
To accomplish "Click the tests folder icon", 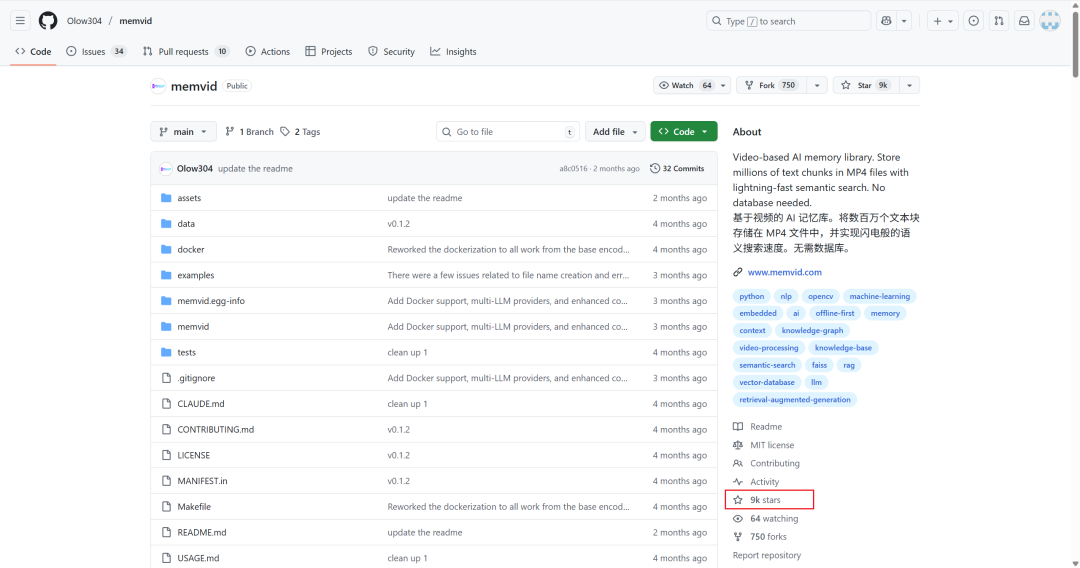I will (166, 352).
